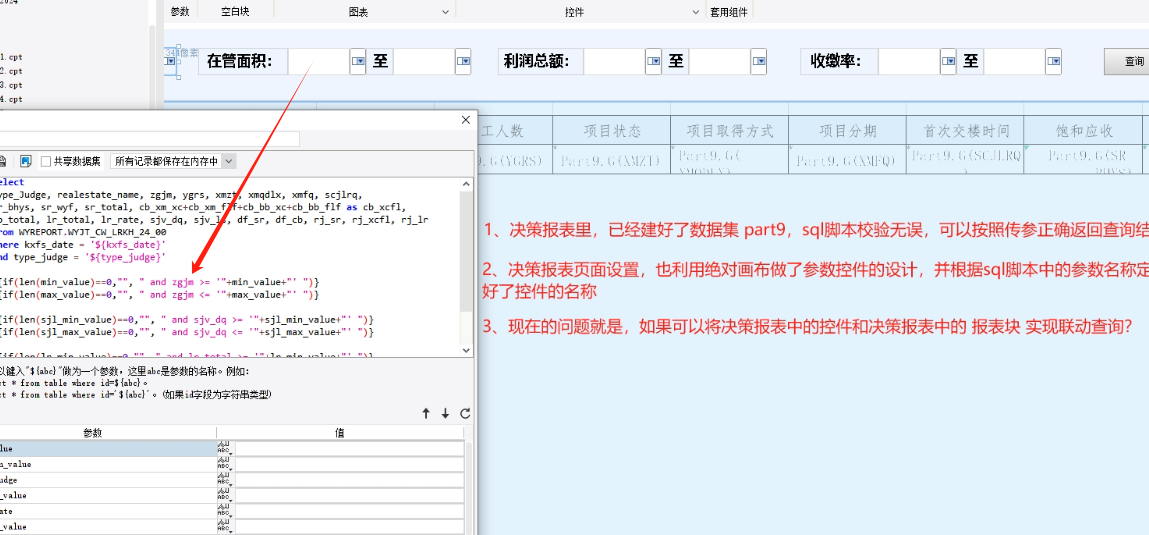Open dropdown of 利润总额 minimum combo box
1149x535 pixels.
[x=654, y=62]
